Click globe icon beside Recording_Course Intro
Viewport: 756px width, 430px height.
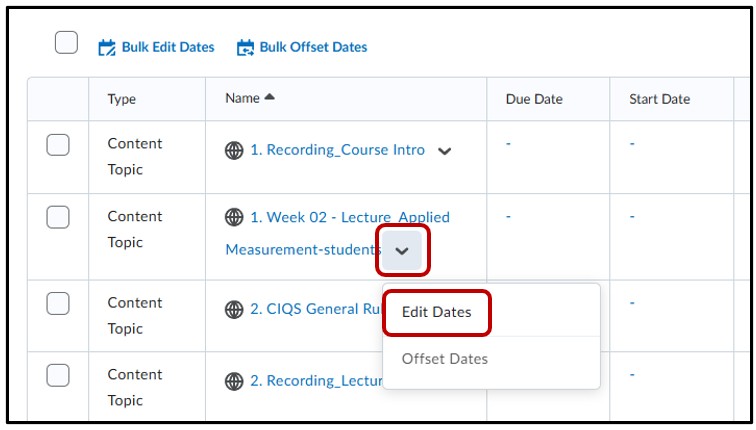234,150
